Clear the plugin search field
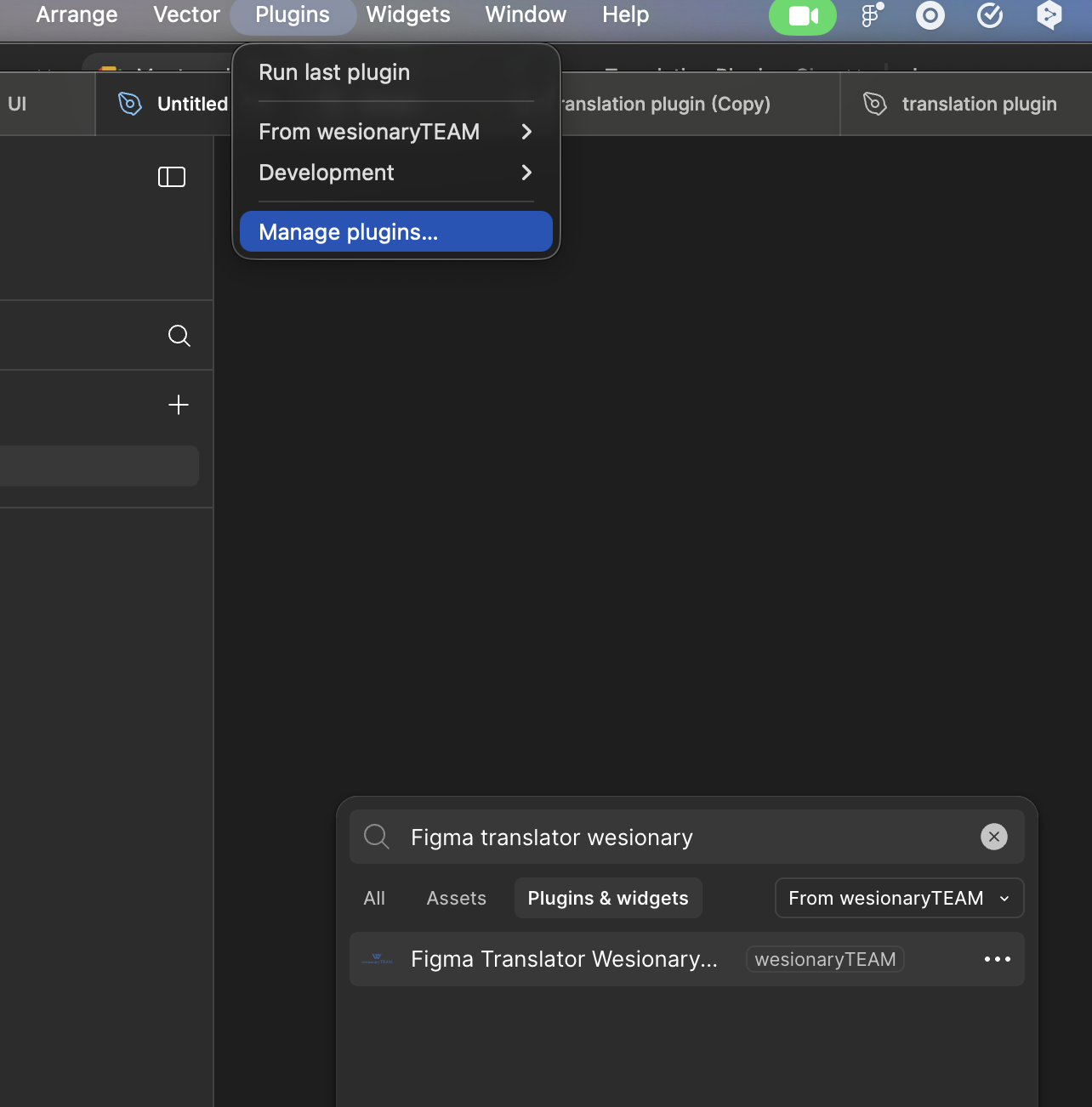The width and height of the screenshot is (1092, 1107). 994,837
